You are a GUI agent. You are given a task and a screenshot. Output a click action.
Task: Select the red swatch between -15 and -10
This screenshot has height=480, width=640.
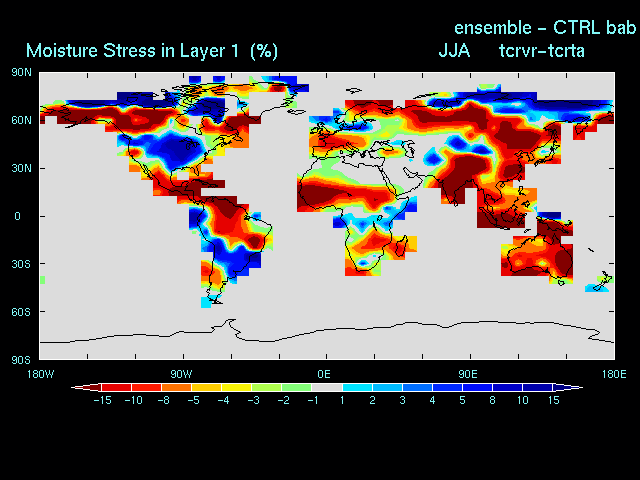click(116, 387)
